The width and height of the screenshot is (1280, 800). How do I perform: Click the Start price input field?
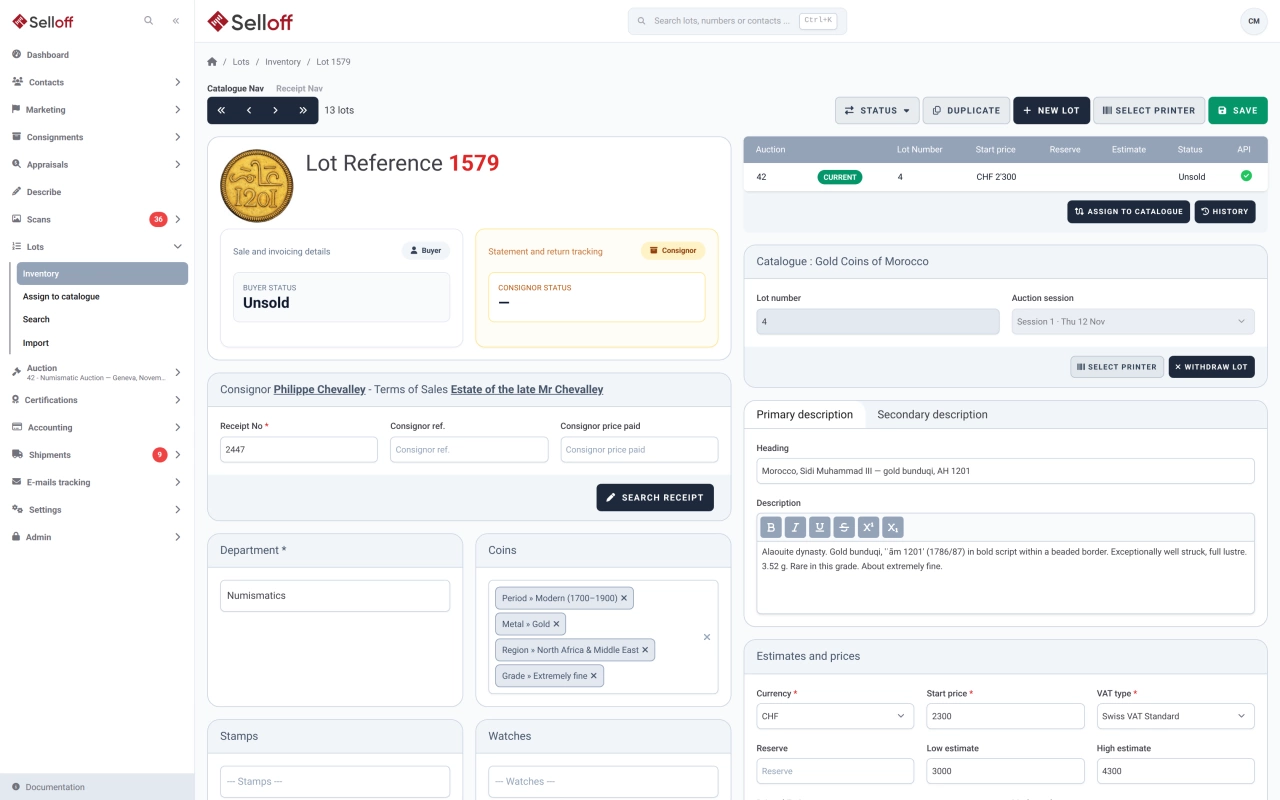(1005, 716)
